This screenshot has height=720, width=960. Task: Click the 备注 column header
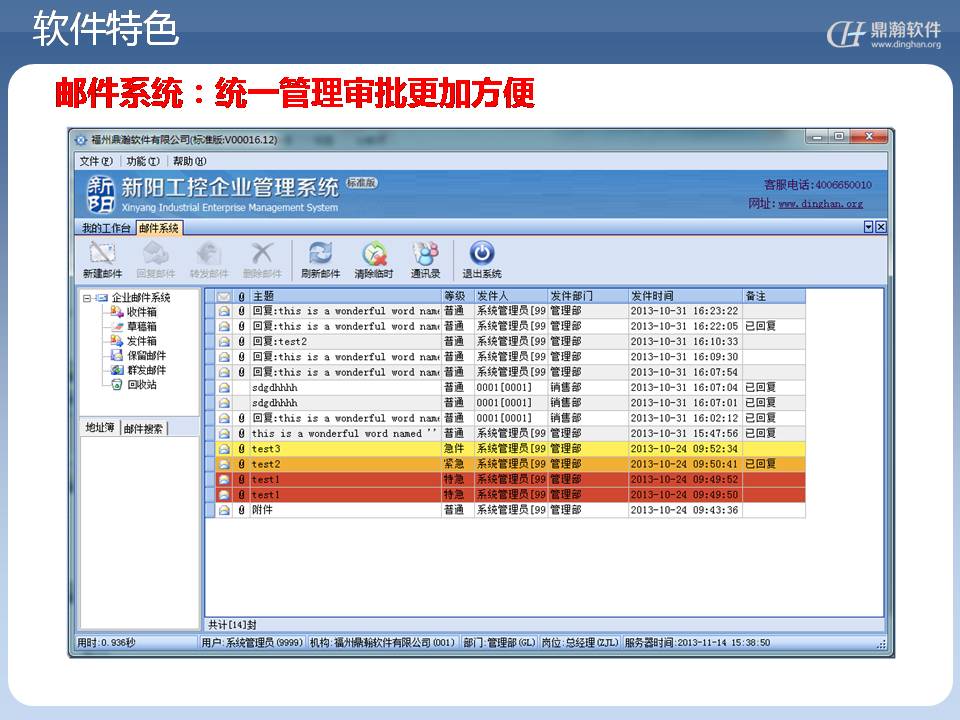click(774, 296)
